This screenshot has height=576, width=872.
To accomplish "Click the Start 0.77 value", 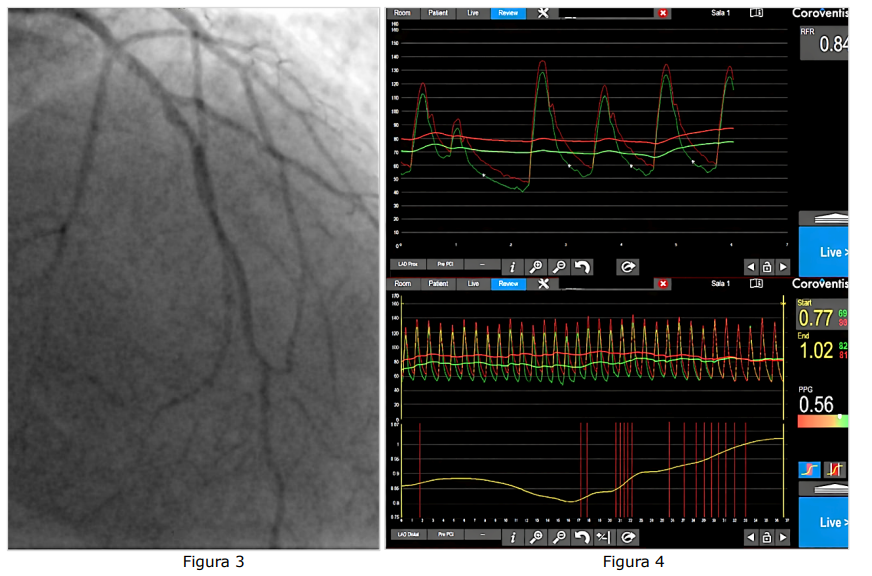I will pos(816,319).
